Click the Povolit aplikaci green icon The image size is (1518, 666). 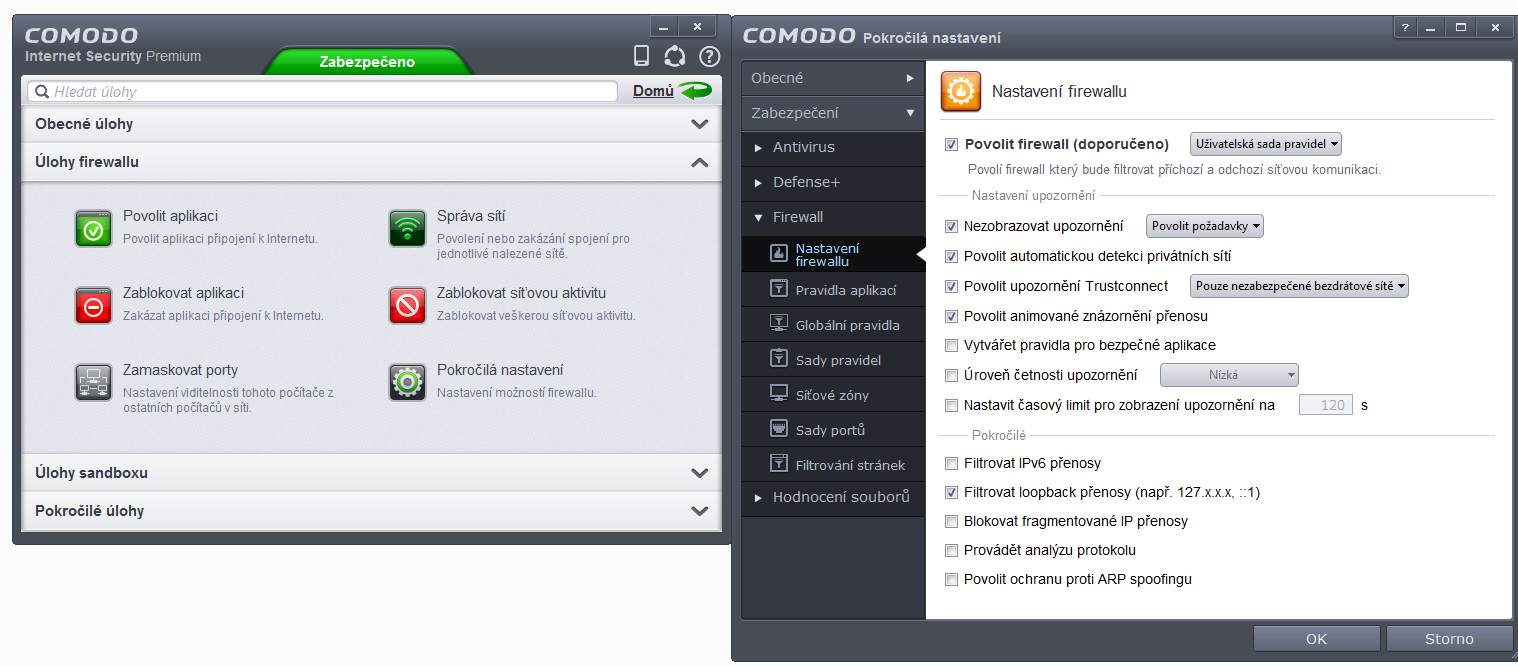[93, 228]
